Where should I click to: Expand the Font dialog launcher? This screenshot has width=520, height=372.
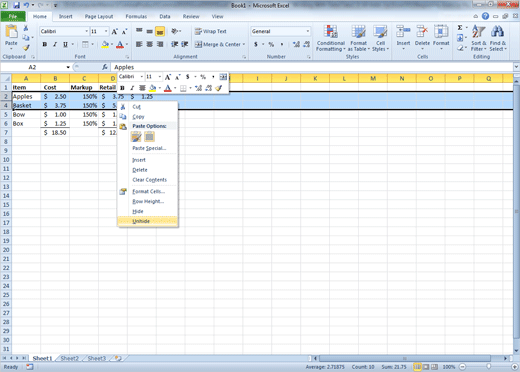[x=127, y=57]
